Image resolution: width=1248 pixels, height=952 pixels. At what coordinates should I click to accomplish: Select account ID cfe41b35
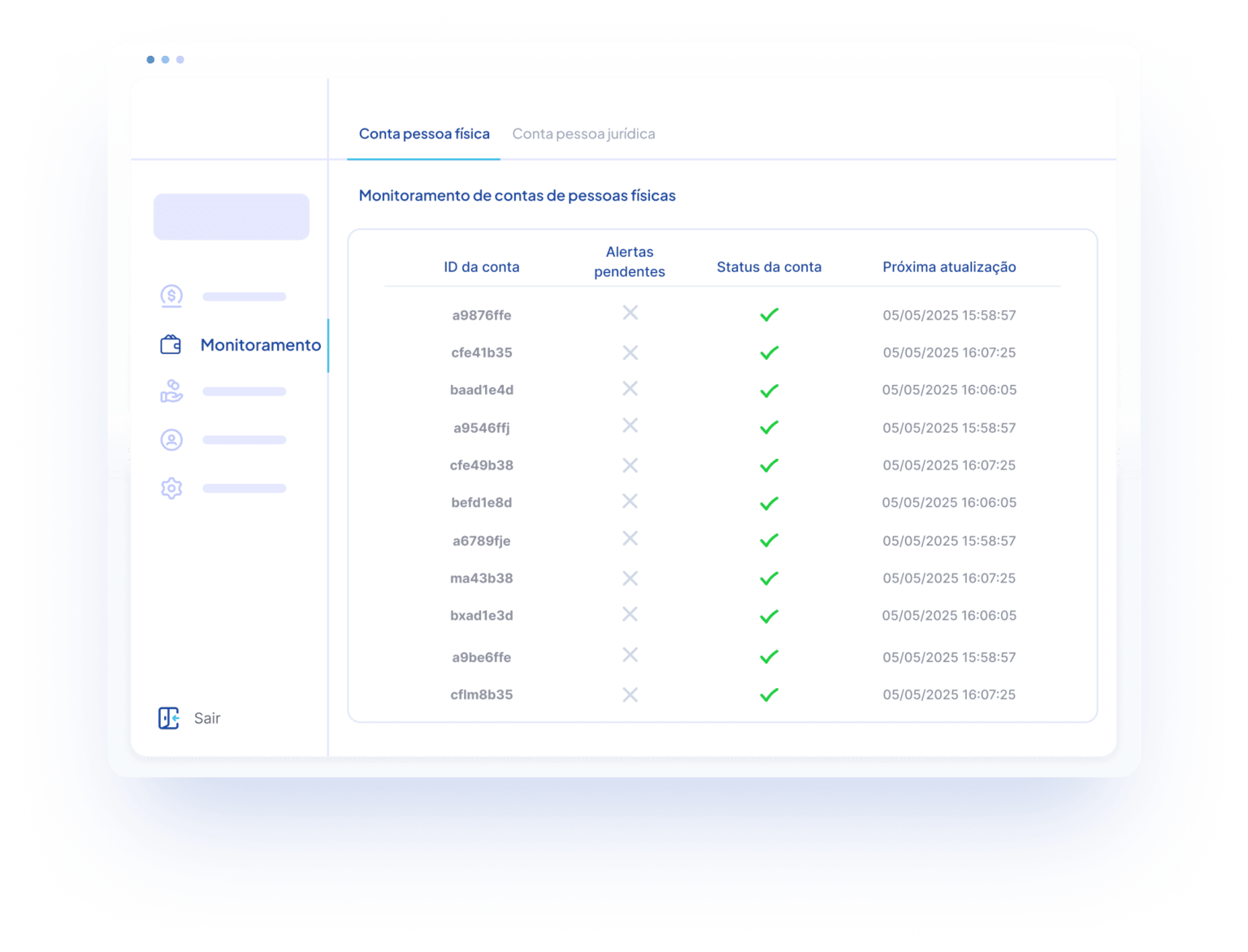482,353
